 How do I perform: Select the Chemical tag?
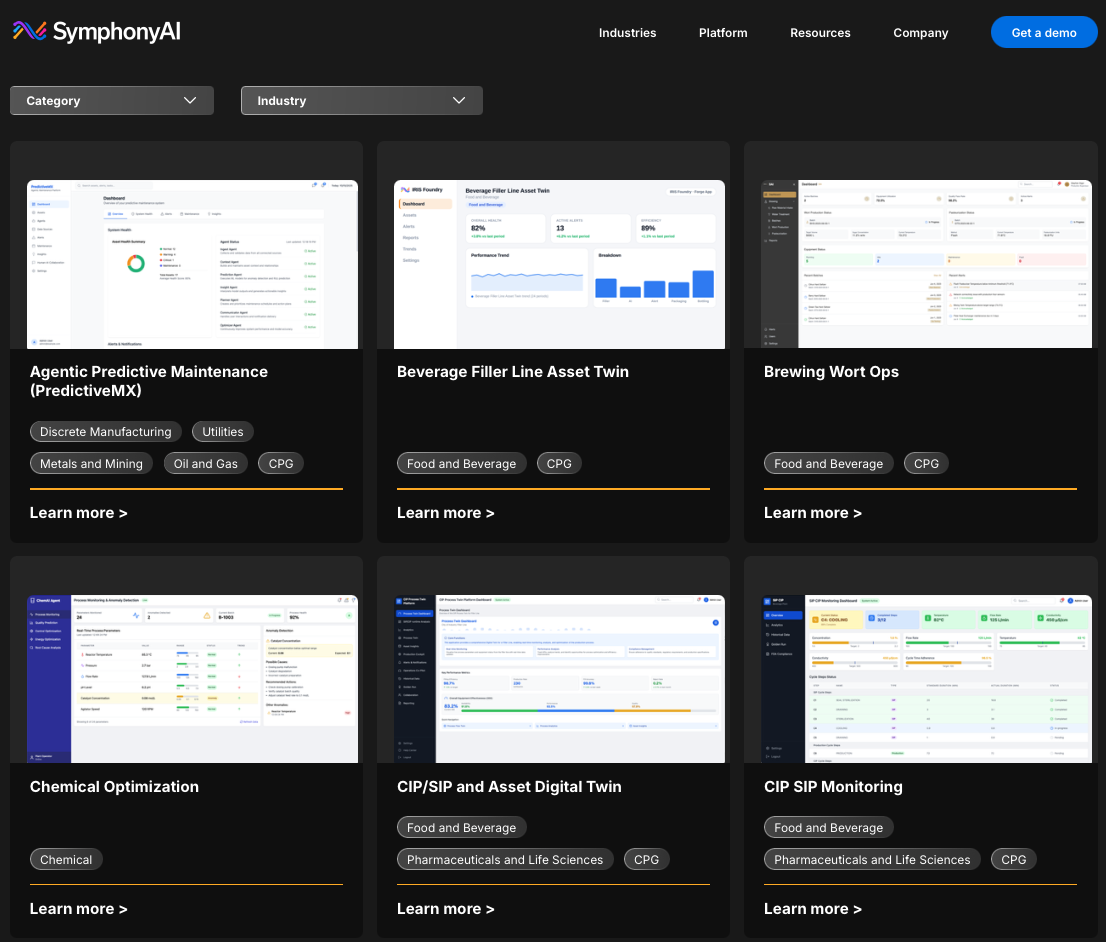pos(66,859)
